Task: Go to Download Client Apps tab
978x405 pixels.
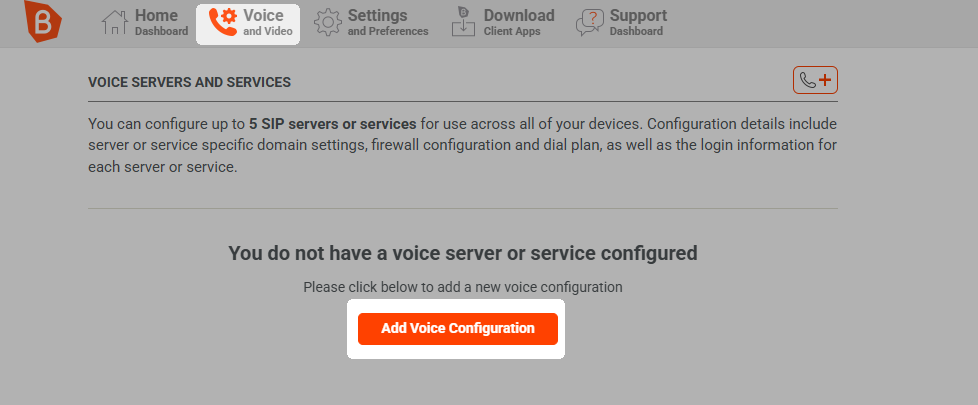Action: coord(503,22)
